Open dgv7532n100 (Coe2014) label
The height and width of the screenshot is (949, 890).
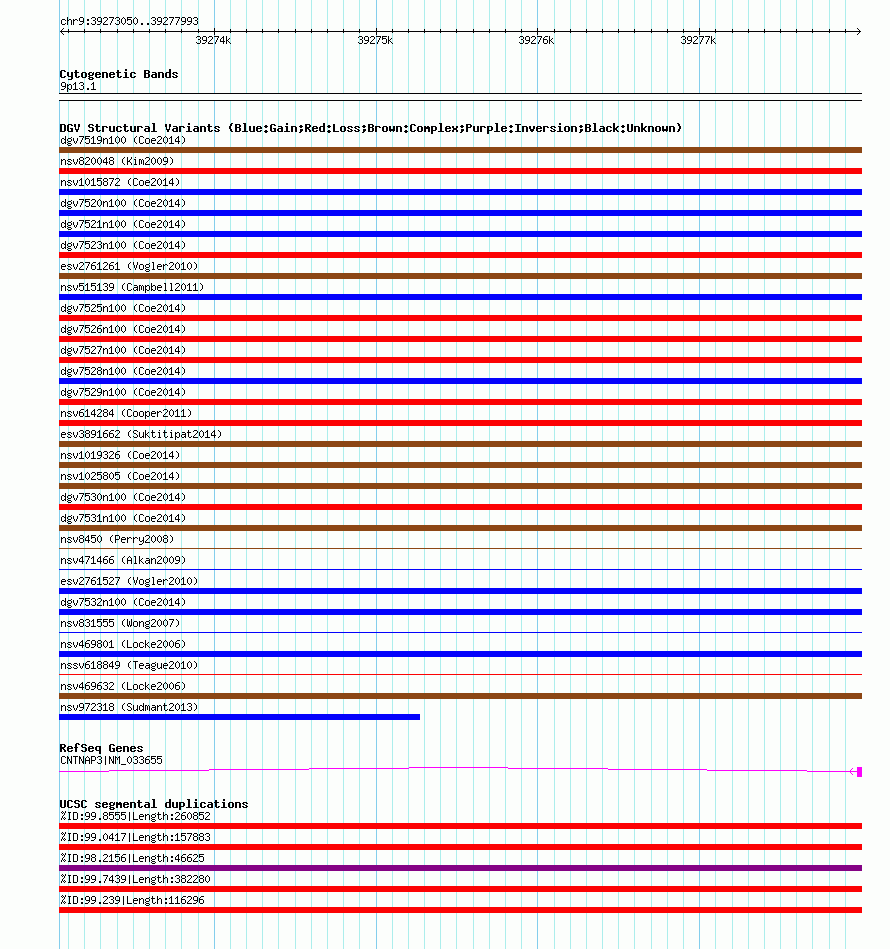coord(123,602)
